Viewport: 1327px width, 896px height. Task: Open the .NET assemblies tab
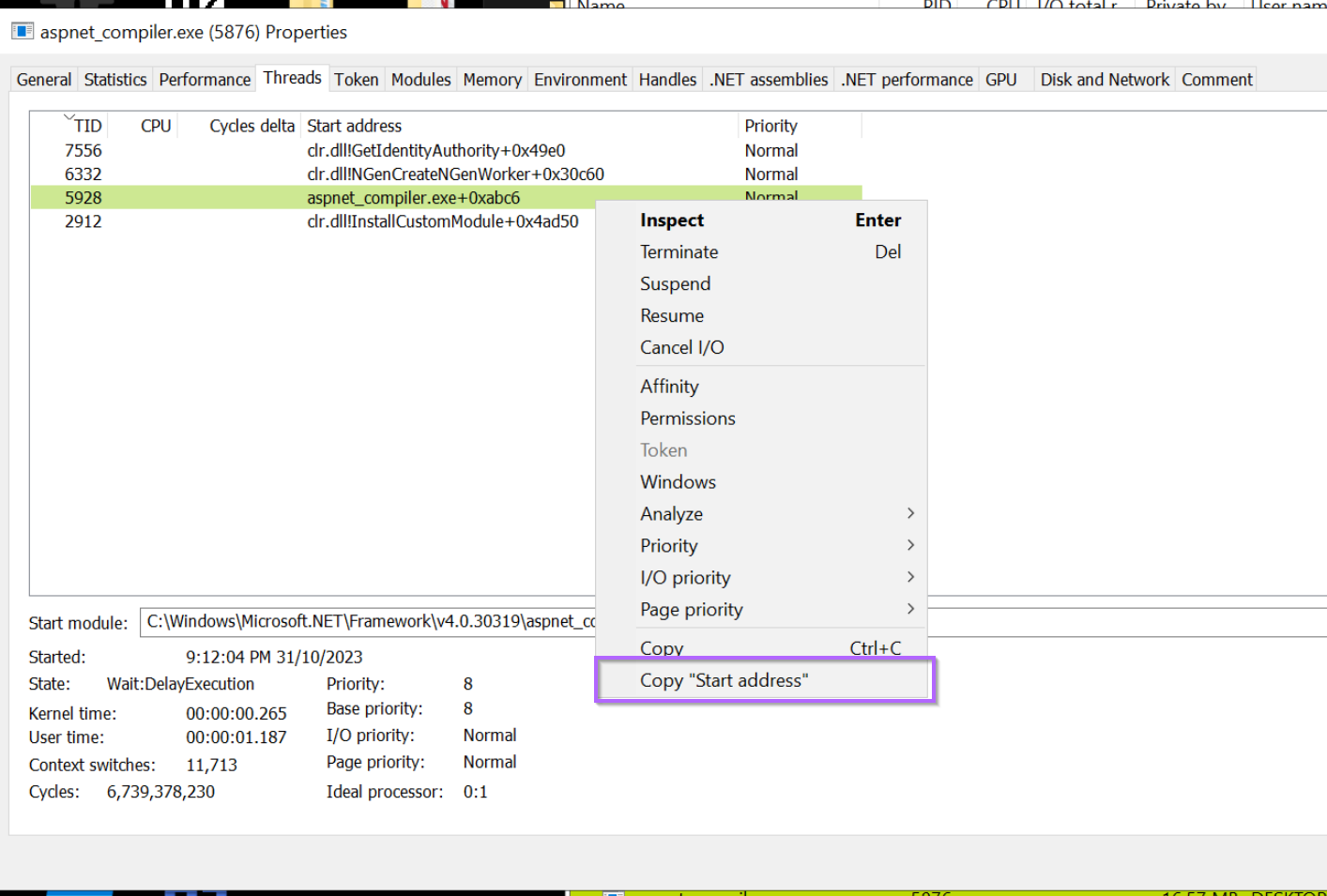click(x=769, y=80)
